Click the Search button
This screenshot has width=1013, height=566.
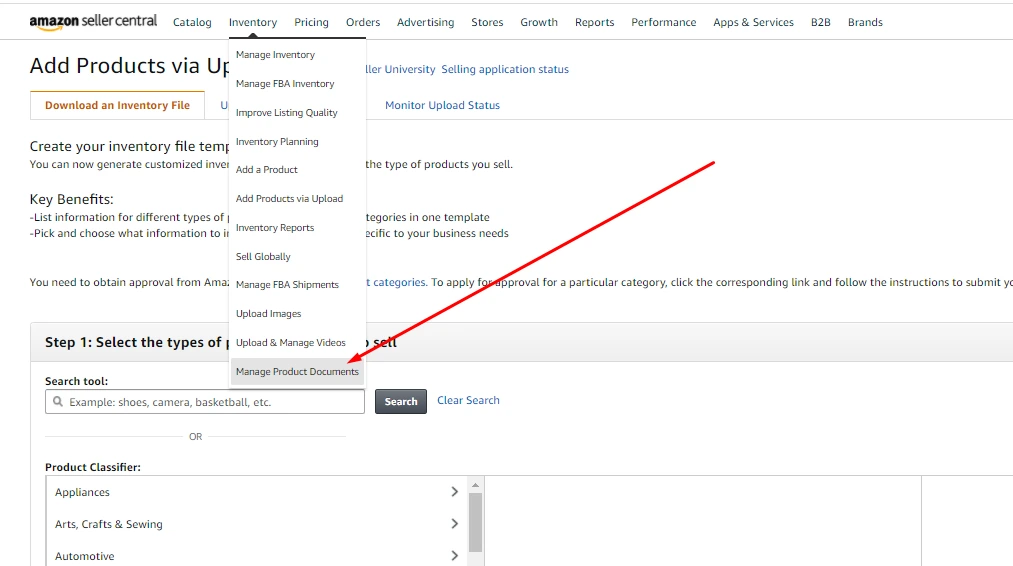[401, 401]
